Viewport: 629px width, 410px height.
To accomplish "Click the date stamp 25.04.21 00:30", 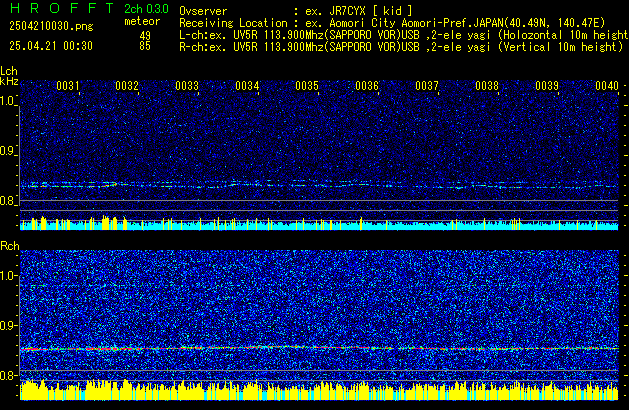I will click(x=51, y=46).
